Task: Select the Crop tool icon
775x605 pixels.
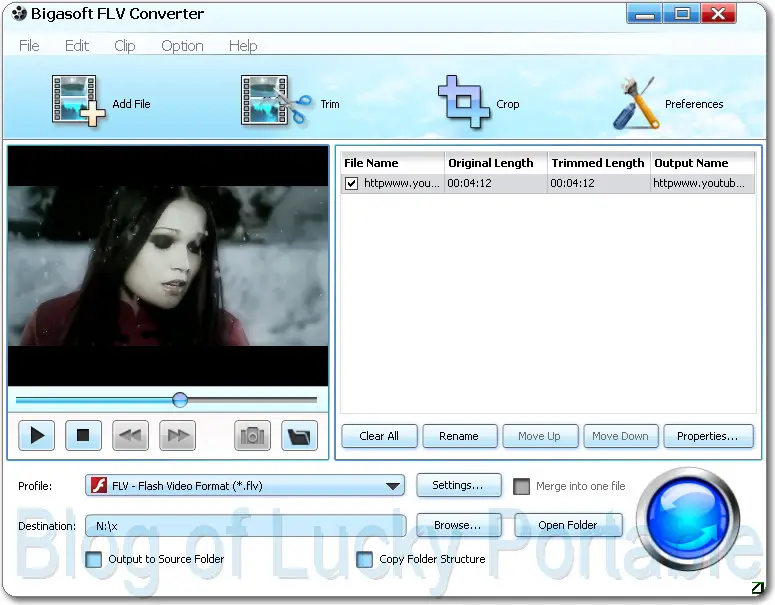Action: (x=464, y=101)
